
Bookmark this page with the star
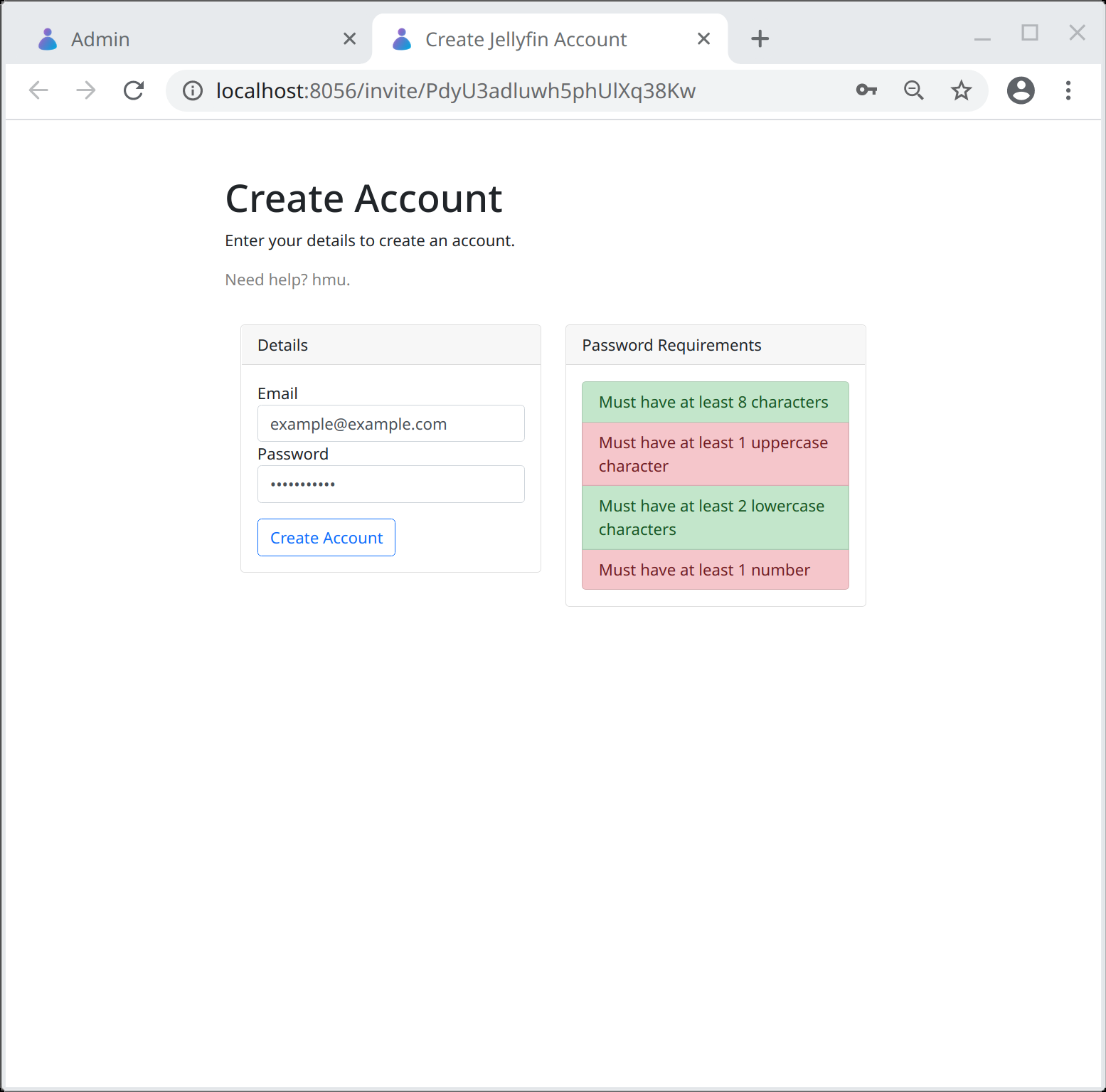click(x=961, y=90)
